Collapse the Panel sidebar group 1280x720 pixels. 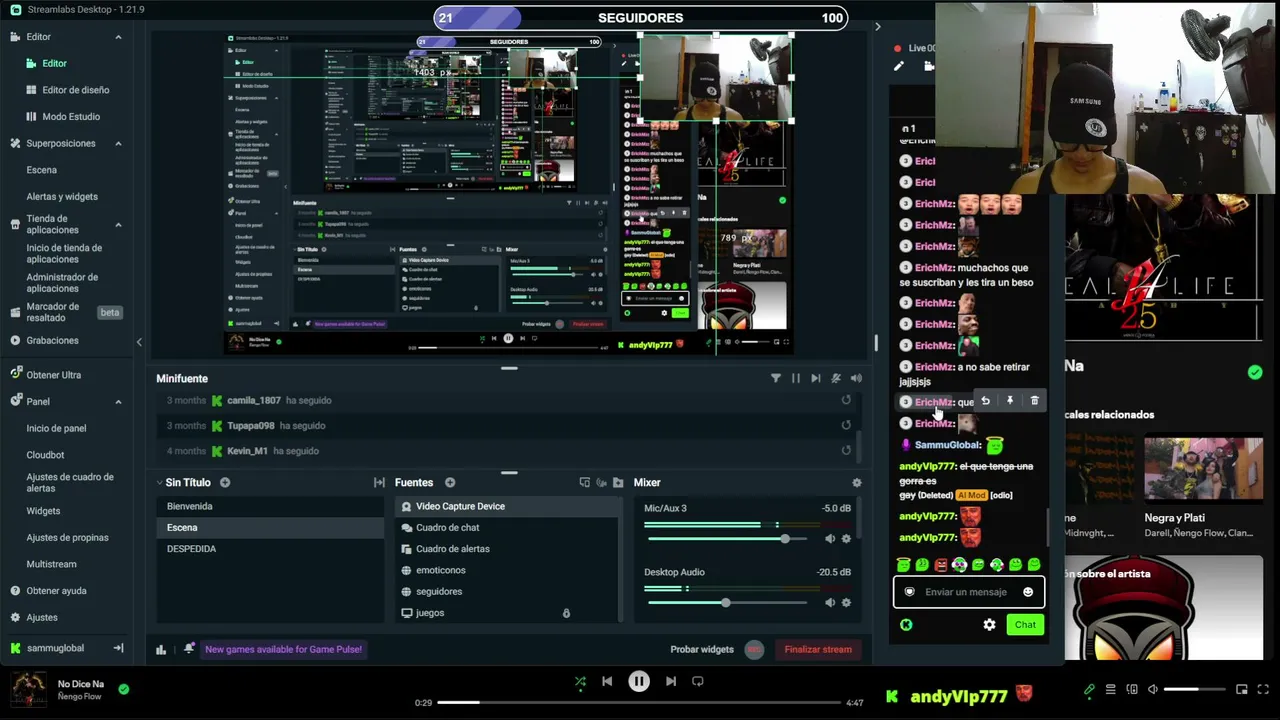(x=118, y=402)
